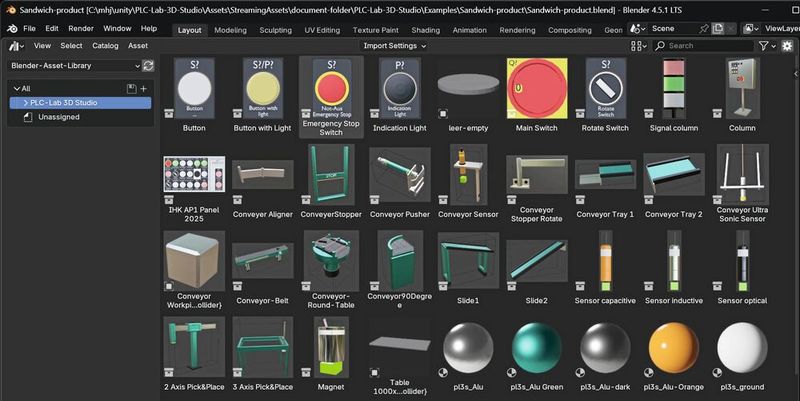Pin the scene to workspace
This screenshot has width=800, height=401.
[x=704, y=29]
